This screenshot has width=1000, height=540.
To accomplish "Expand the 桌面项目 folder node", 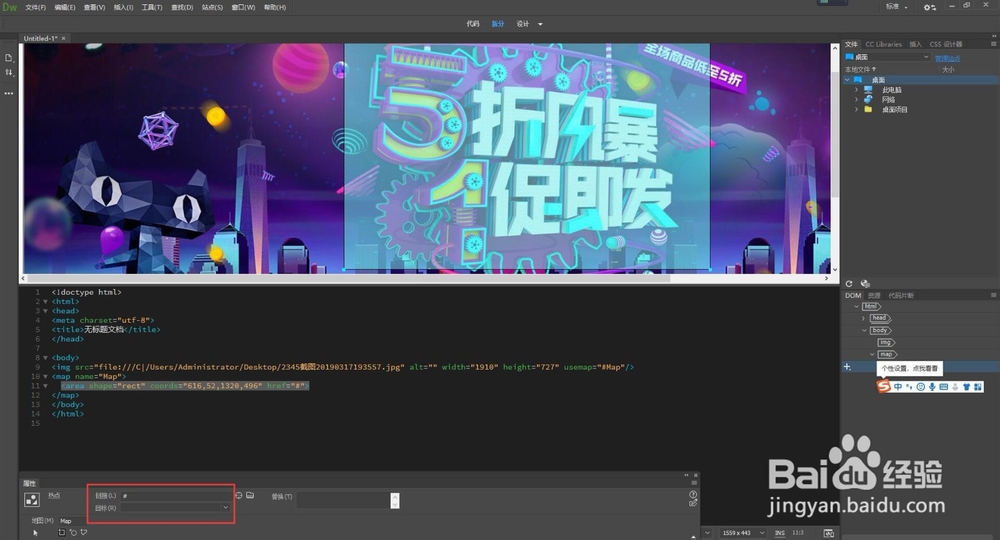I will click(857, 109).
